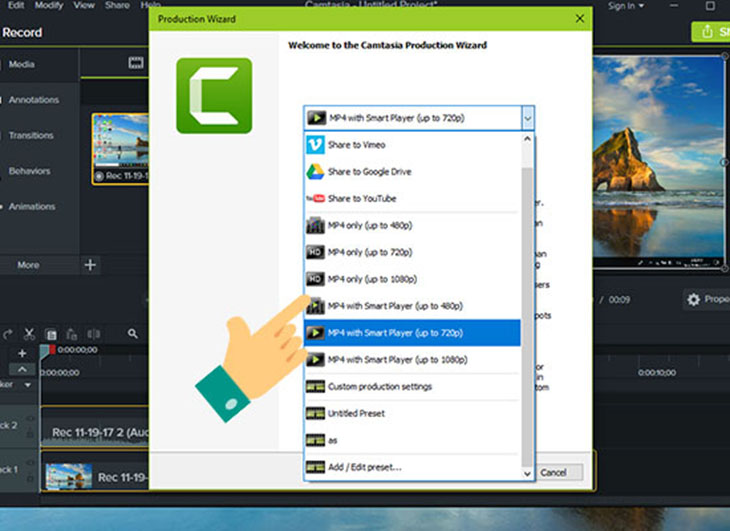Choose MP4 only (up to 1080p)
The width and height of the screenshot is (730, 531).
(412, 279)
